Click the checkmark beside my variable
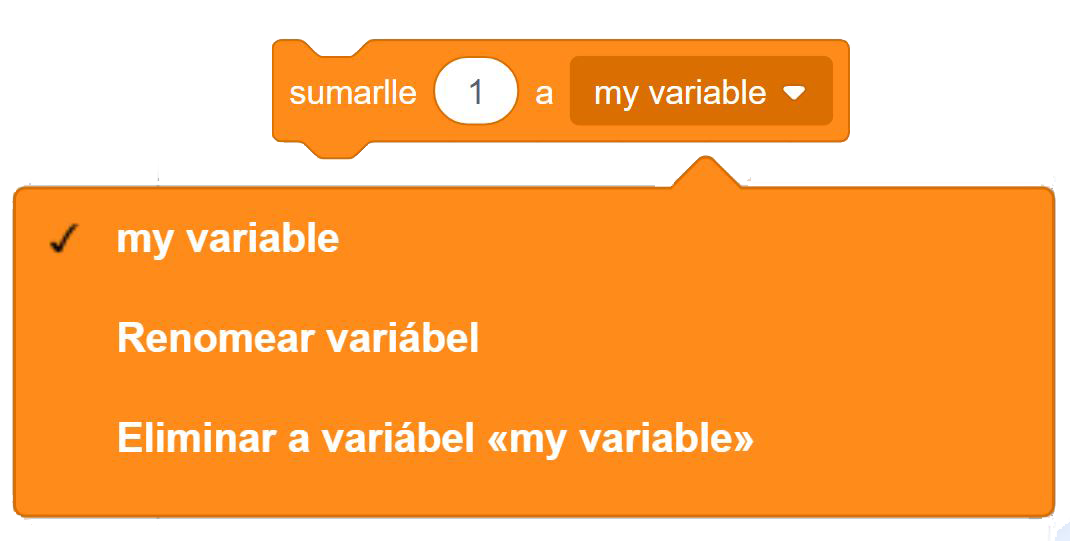The image size is (1070, 541). (63, 240)
